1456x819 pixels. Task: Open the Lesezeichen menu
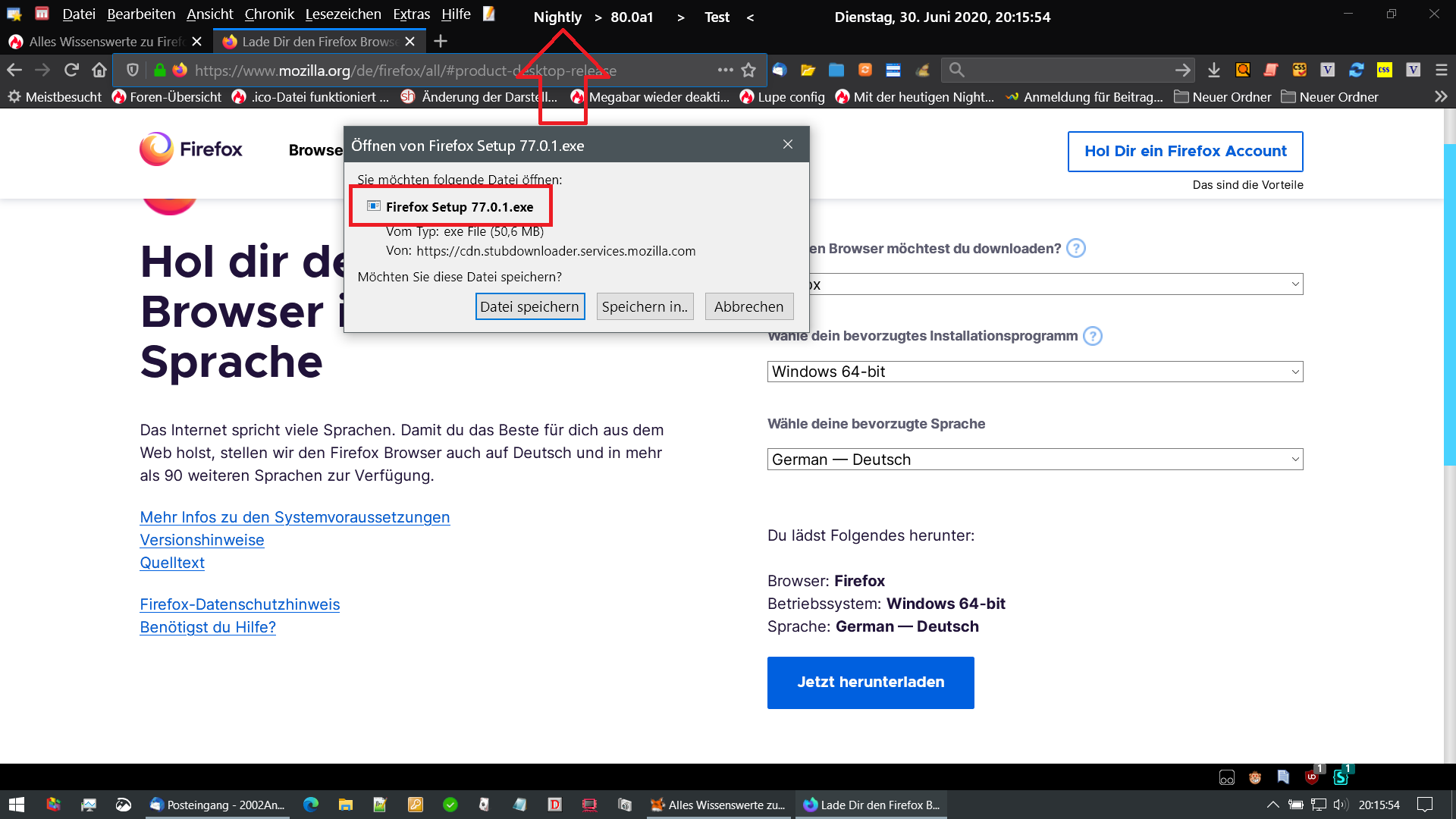point(343,14)
